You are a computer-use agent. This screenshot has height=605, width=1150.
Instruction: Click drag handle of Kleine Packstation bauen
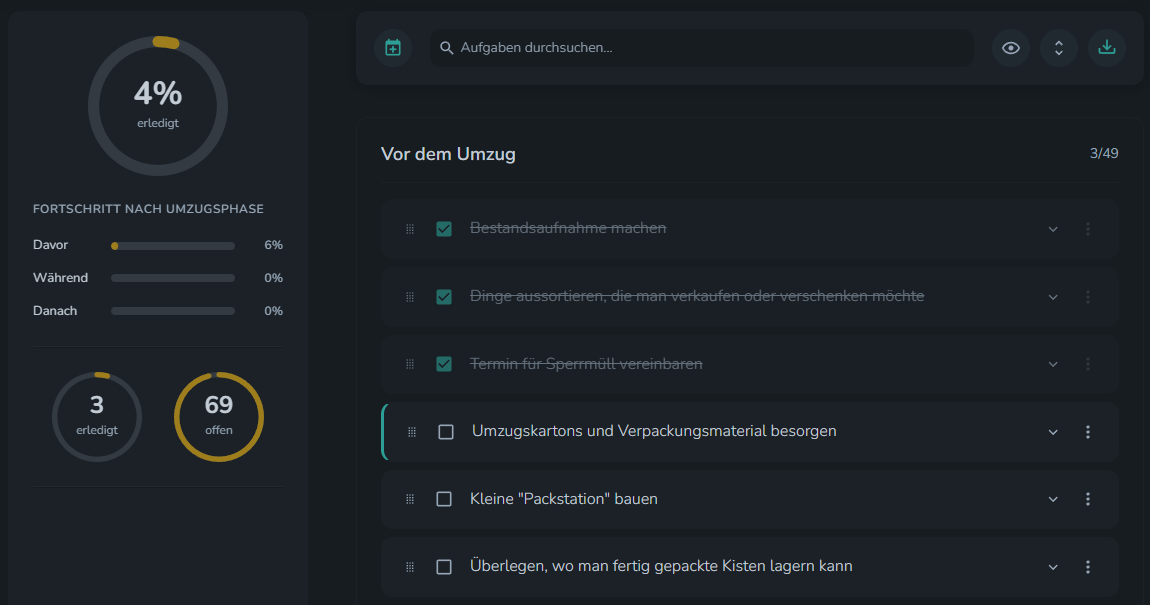[410, 499]
